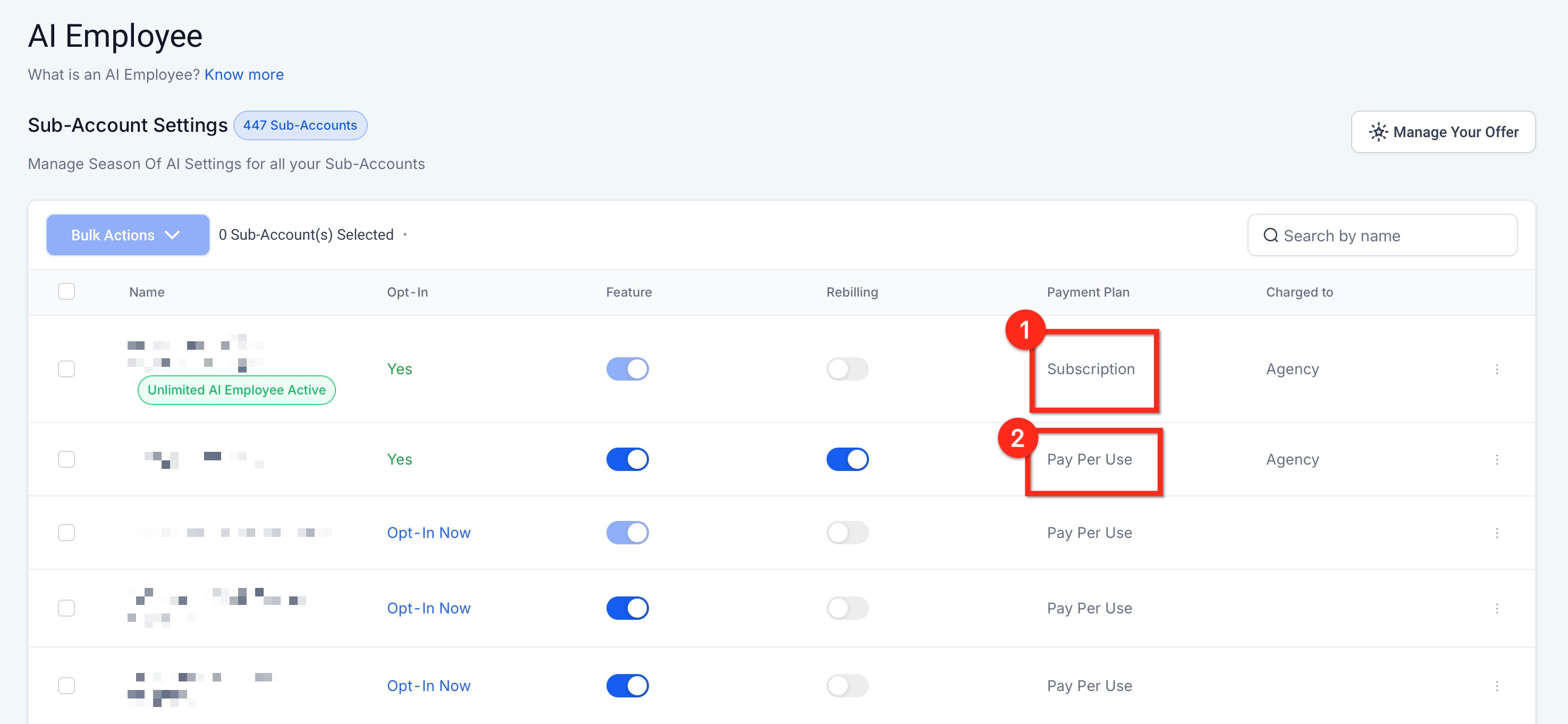The height and width of the screenshot is (724, 1568).
Task: Click Opt-In Now on the third row
Action: tap(428, 533)
